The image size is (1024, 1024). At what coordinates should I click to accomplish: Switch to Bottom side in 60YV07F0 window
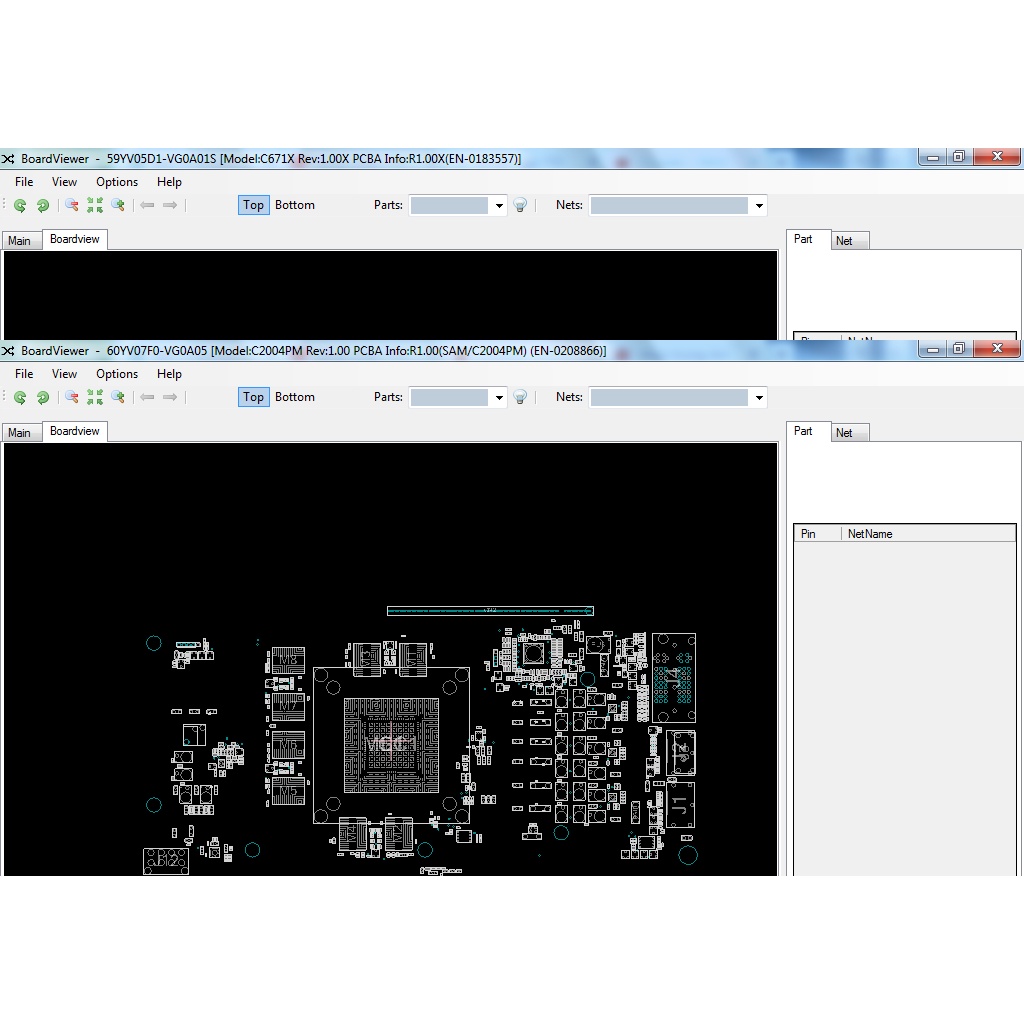point(295,397)
